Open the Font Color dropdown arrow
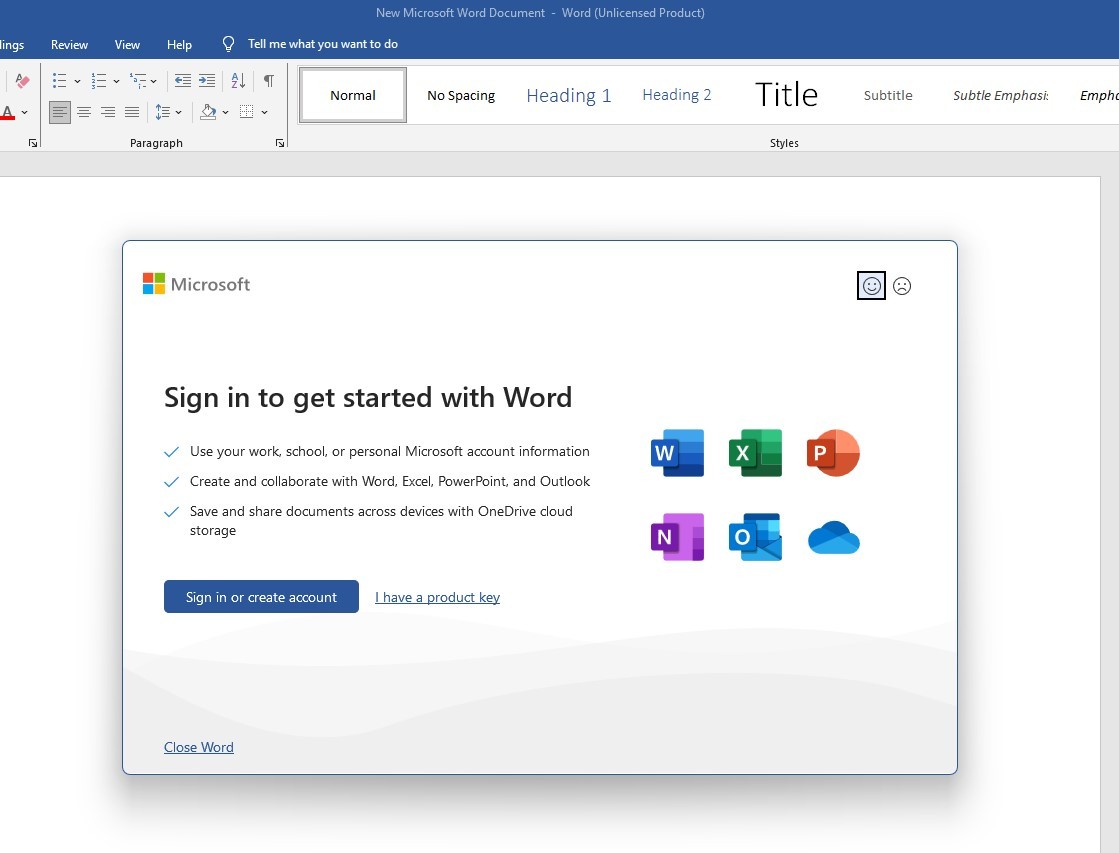The height and width of the screenshot is (853, 1119). coord(24,112)
